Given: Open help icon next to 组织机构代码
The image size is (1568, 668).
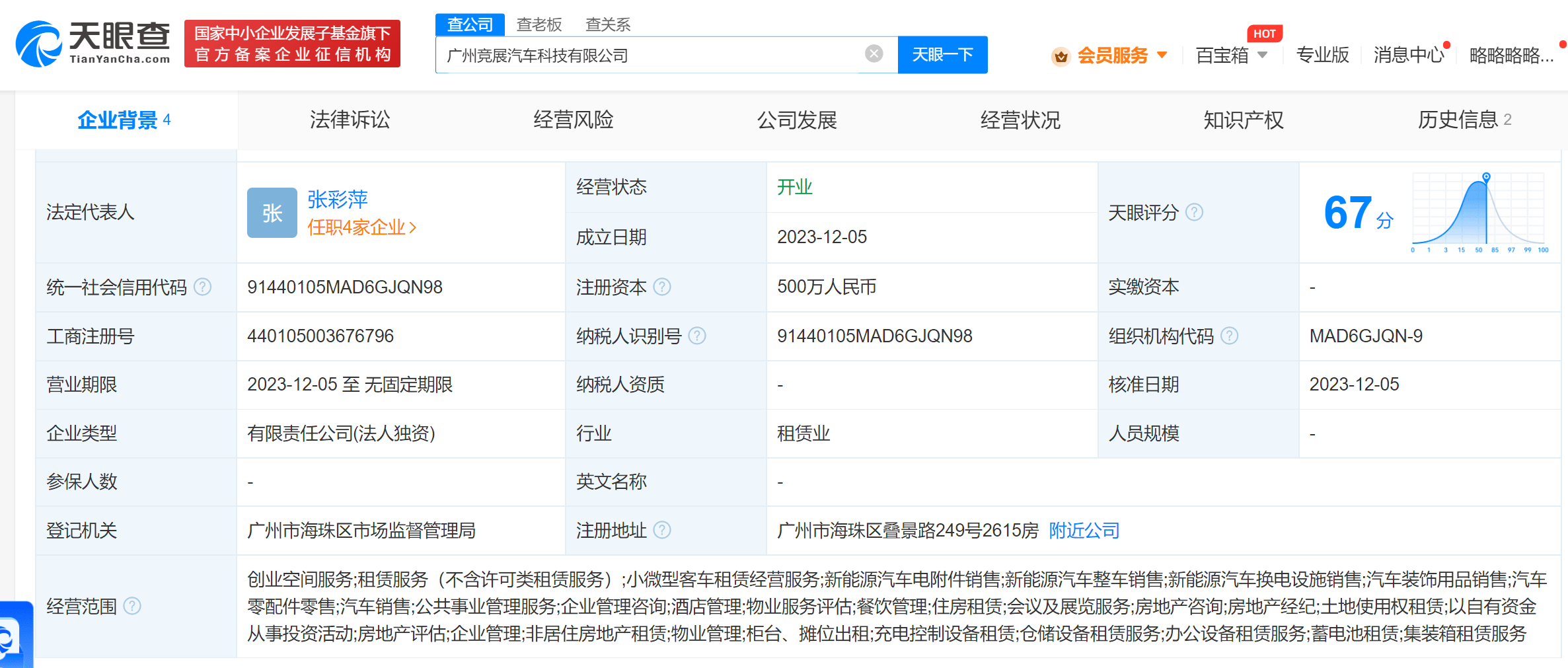Looking at the screenshot, I should click(x=1229, y=336).
